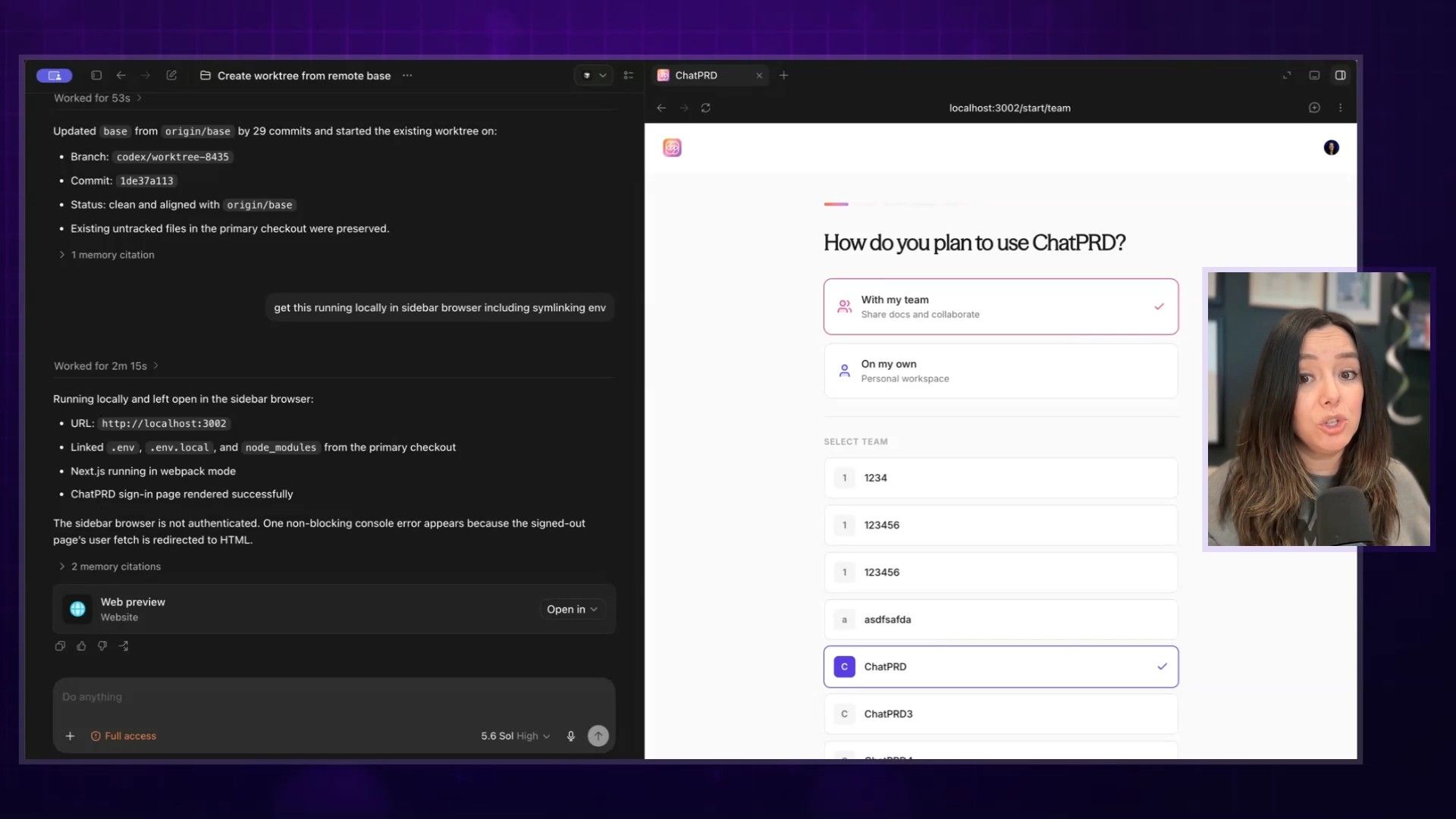Toggle the right sidebar panel icon

pyautogui.click(x=1341, y=75)
